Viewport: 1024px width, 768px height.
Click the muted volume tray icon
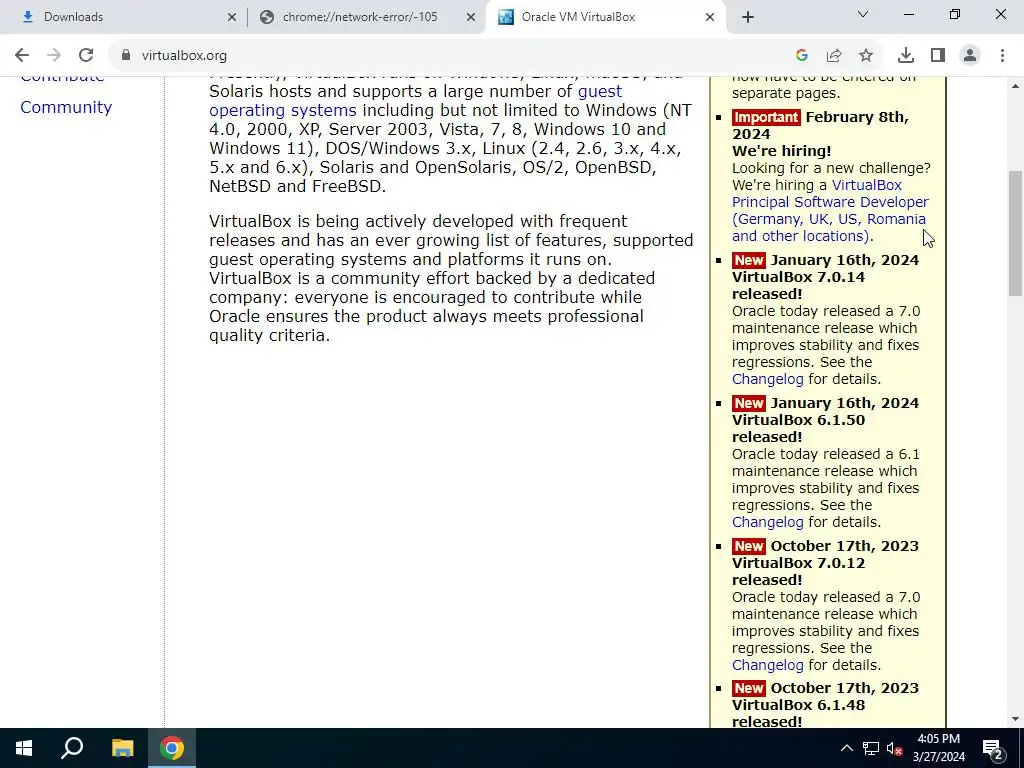pyautogui.click(x=894, y=748)
